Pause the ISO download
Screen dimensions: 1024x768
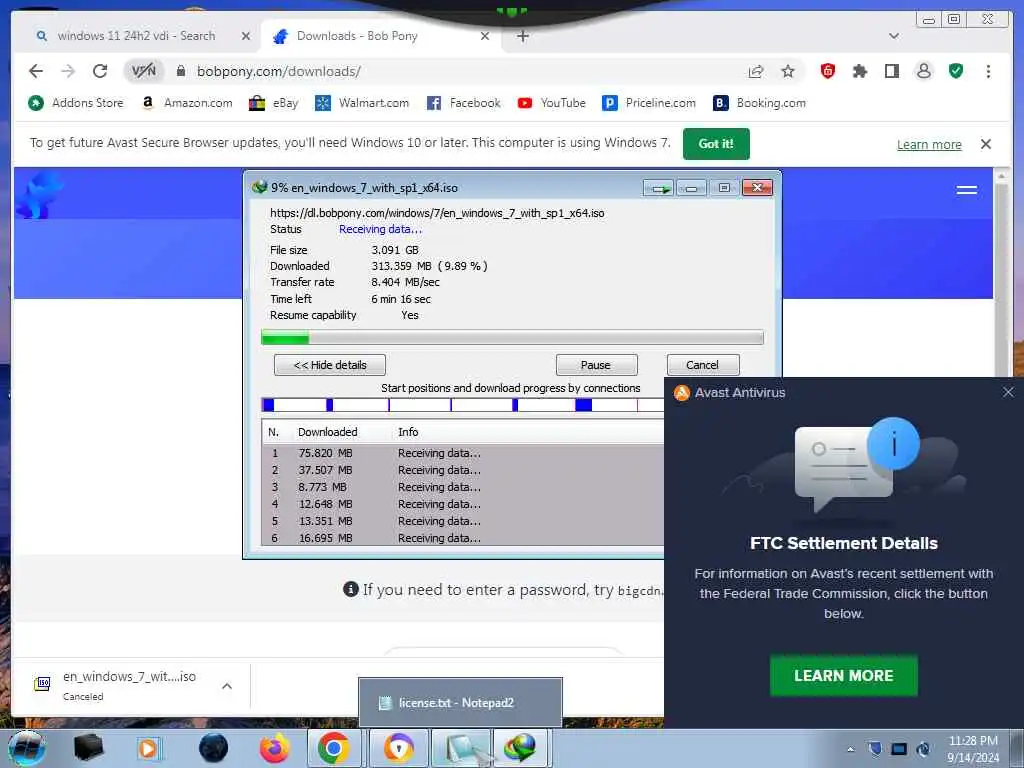click(596, 365)
